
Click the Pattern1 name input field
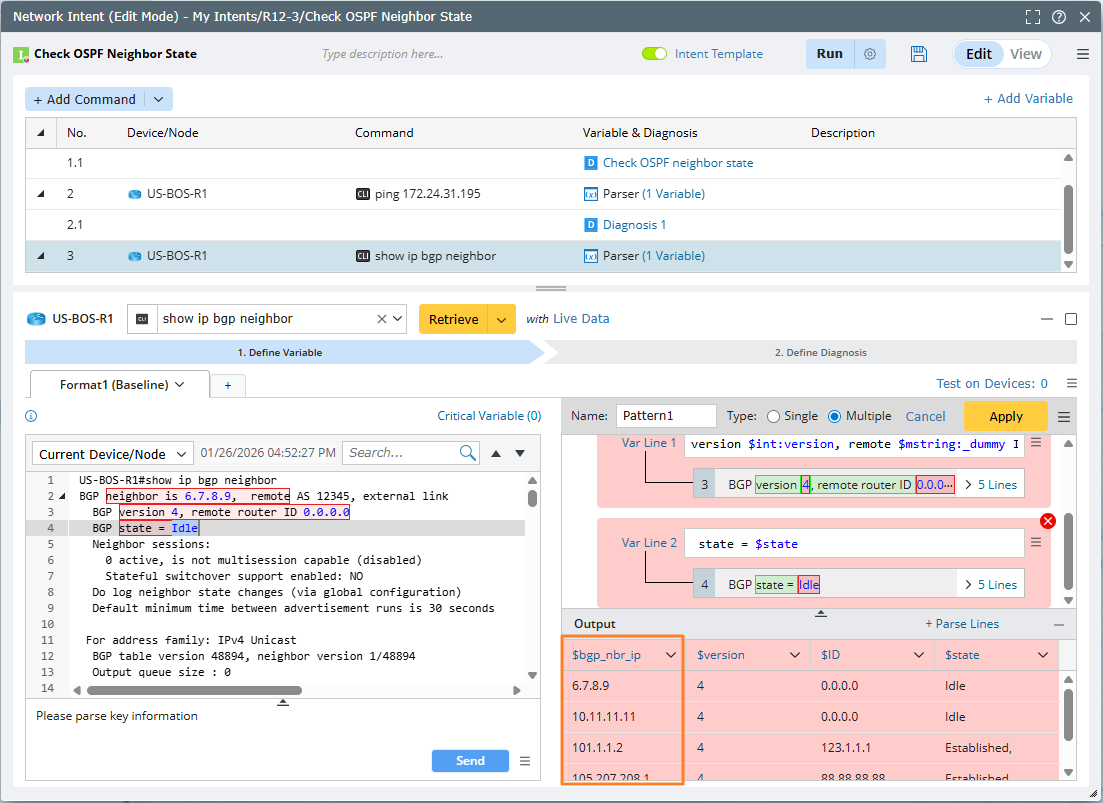coord(666,416)
